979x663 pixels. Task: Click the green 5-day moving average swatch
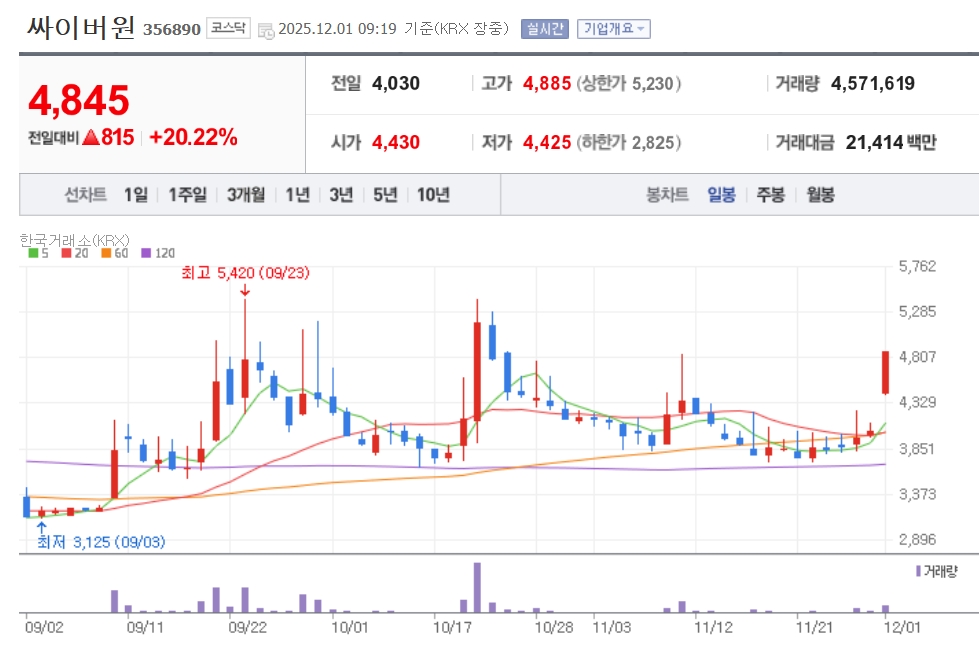pos(33,253)
